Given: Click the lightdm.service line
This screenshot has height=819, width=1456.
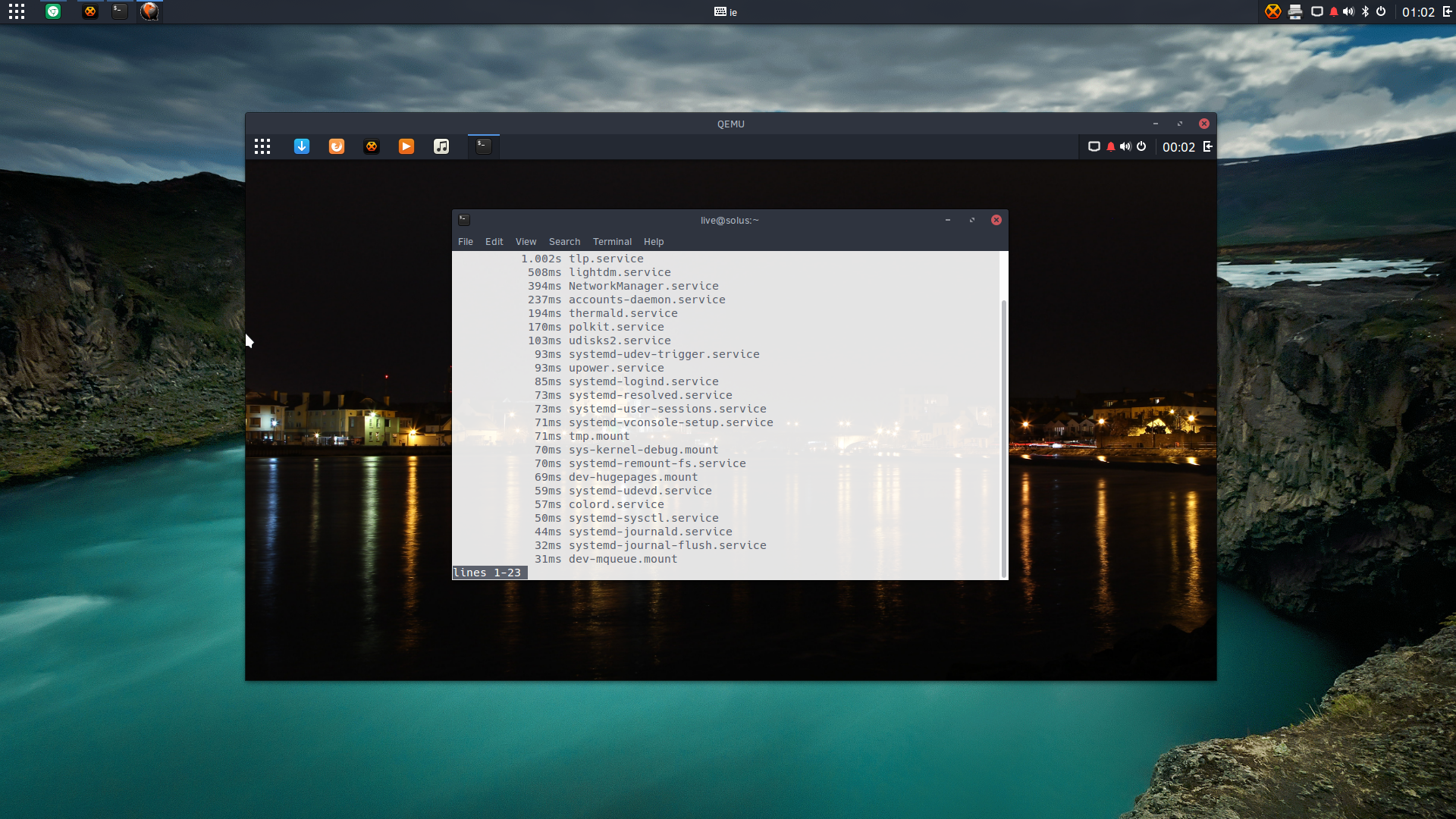Looking at the screenshot, I should (x=599, y=272).
